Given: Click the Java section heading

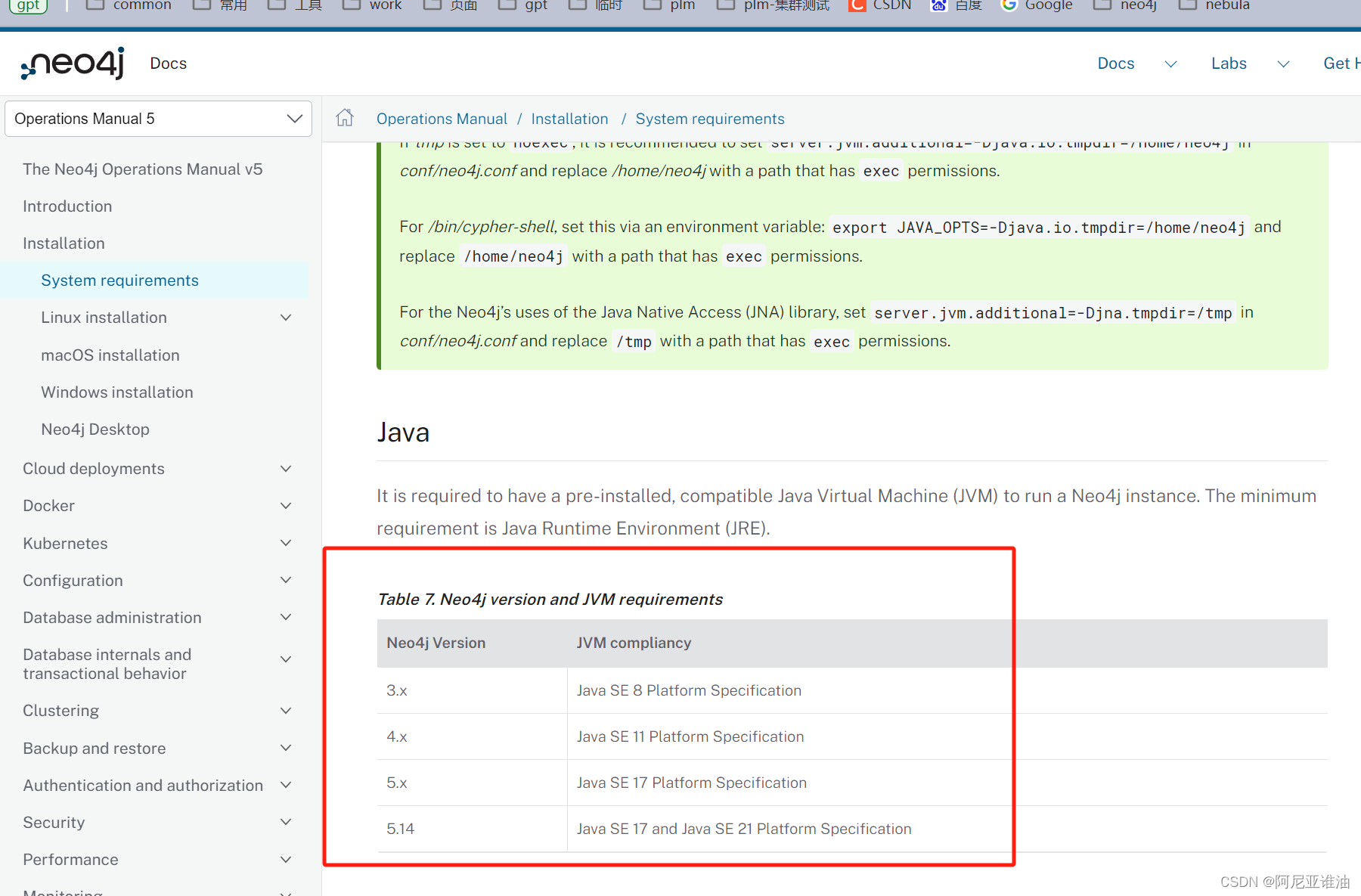Looking at the screenshot, I should tap(403, 432).
